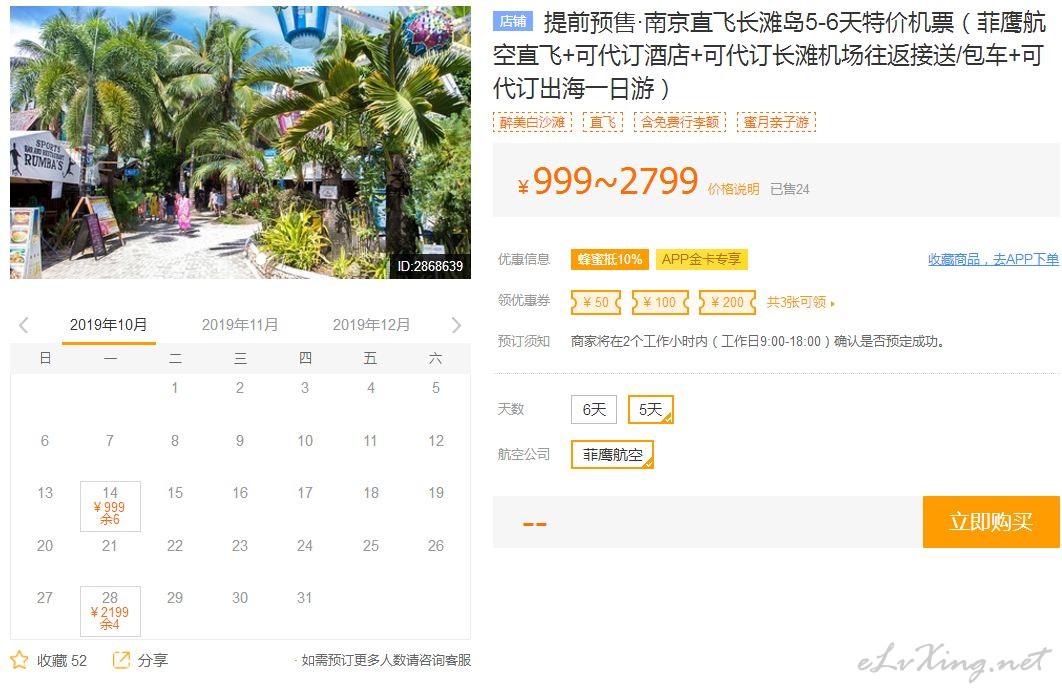
Task: Open the Boracay product photo
Action: pos(240,143)
